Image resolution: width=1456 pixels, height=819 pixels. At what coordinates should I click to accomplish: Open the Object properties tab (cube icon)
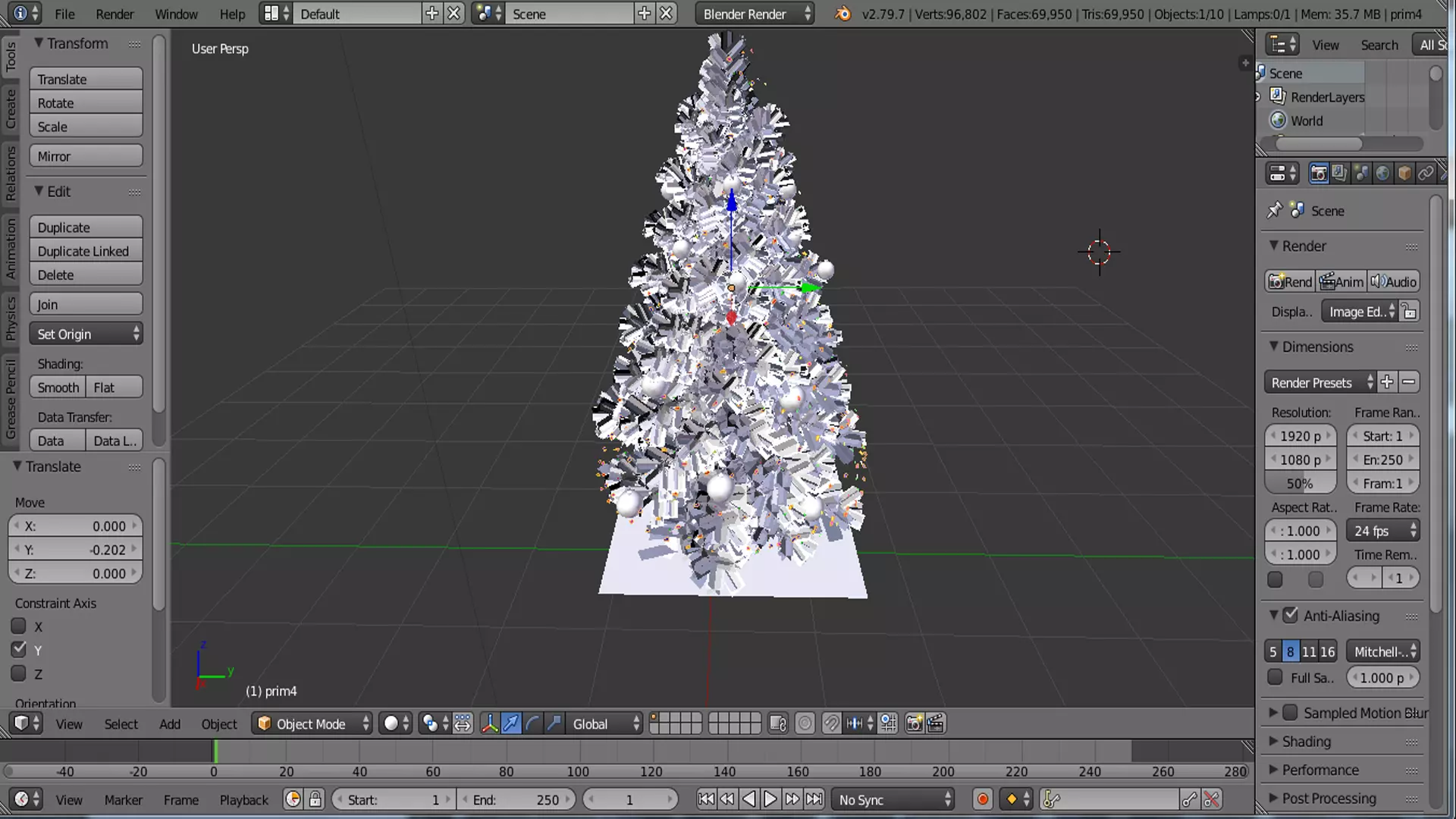(1404, 174)
